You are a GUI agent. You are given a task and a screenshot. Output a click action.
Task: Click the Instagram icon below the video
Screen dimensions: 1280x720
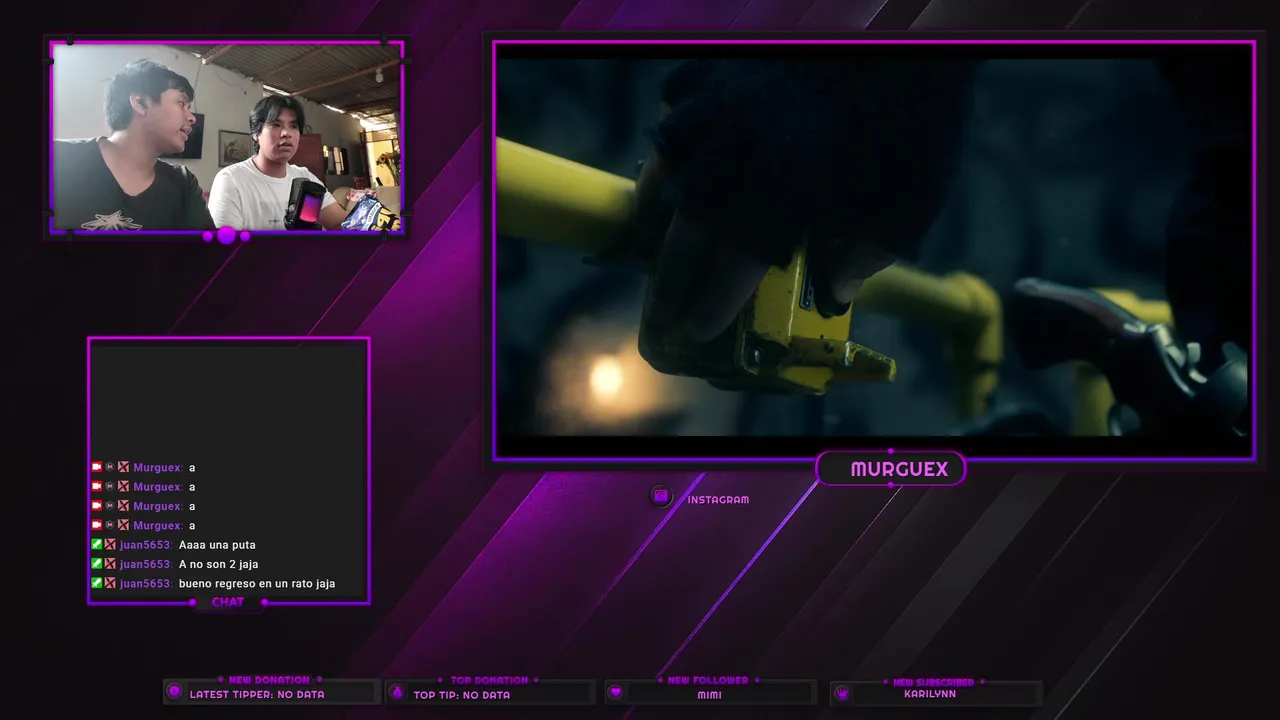661,496
